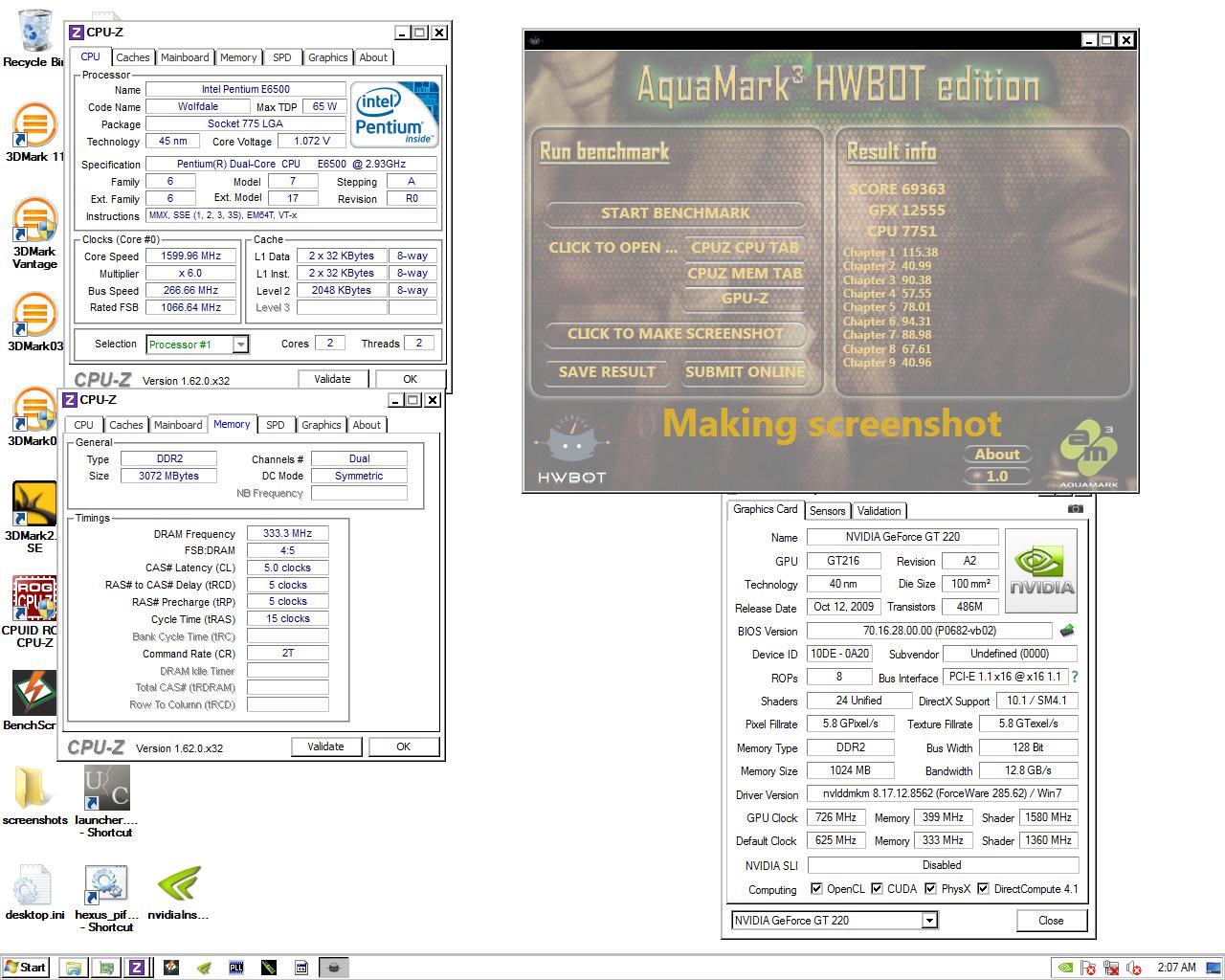Click the About button in AquaMark
Viewport: 1225px width, 980px height.
click(x=997, y=455)
